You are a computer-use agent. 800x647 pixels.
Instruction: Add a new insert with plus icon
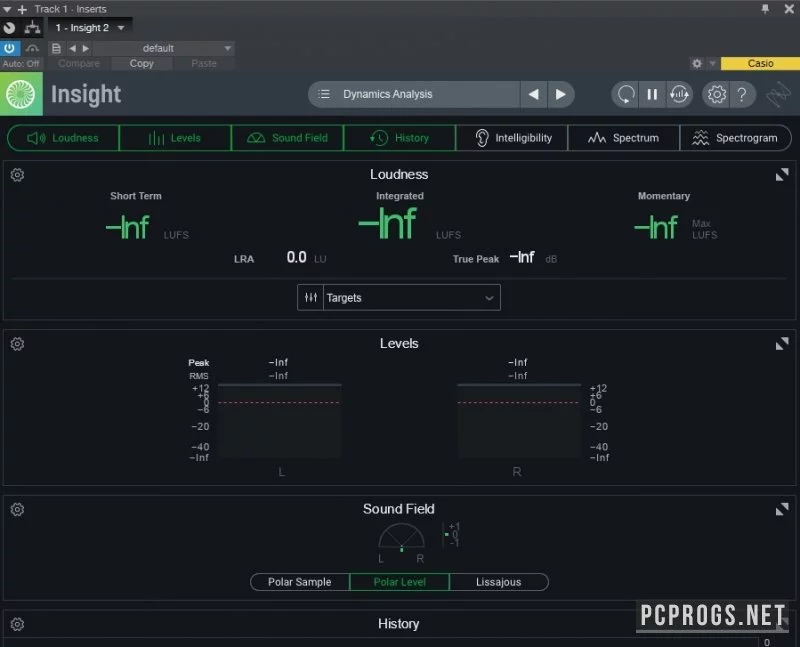click(x=22, y=9)
